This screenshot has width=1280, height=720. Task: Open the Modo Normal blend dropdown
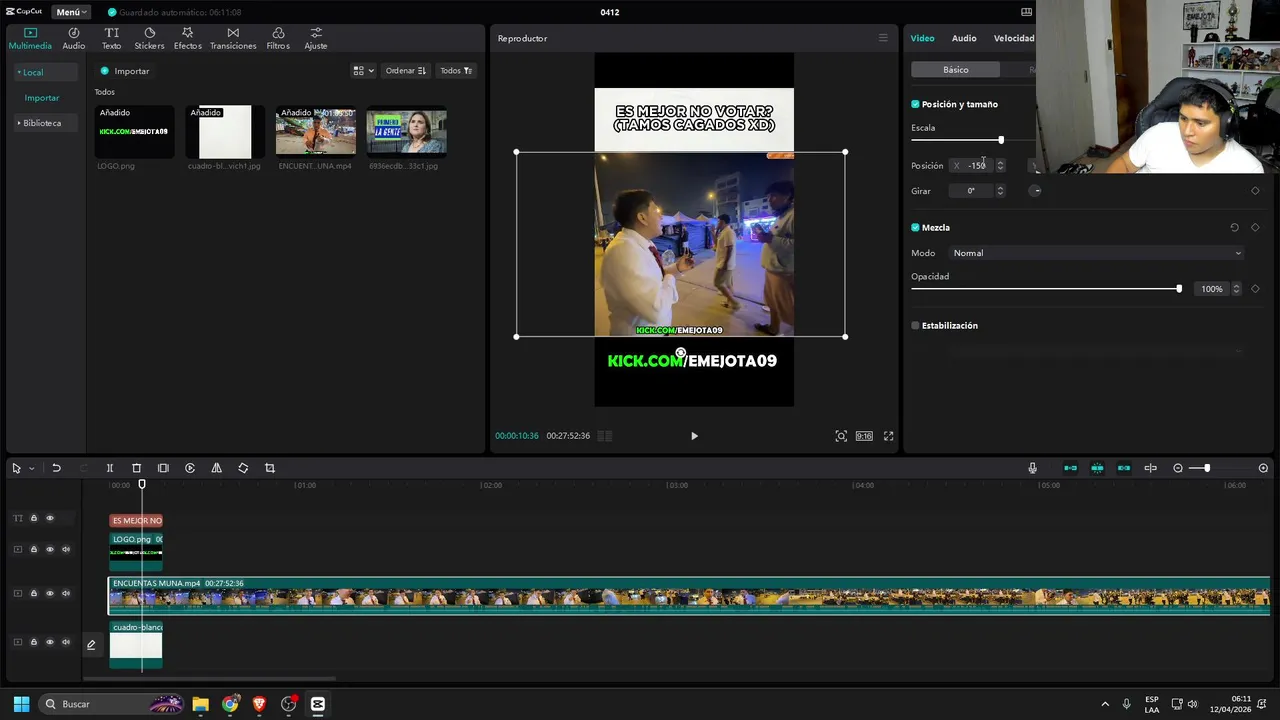[x=1096, y=253]
